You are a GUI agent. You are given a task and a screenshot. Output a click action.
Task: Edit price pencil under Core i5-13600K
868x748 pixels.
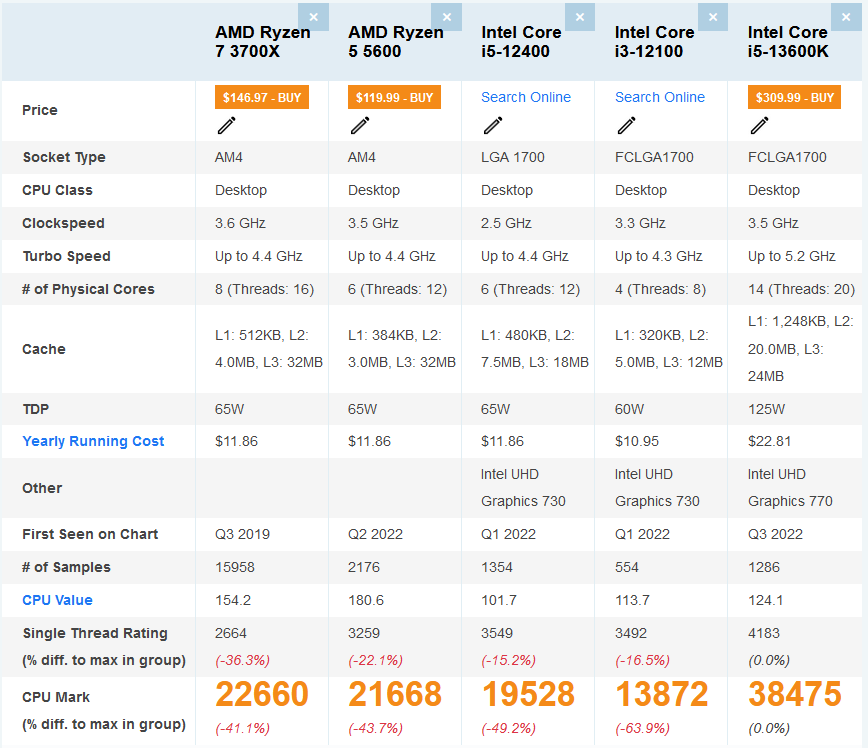click(x=760, y=125)
